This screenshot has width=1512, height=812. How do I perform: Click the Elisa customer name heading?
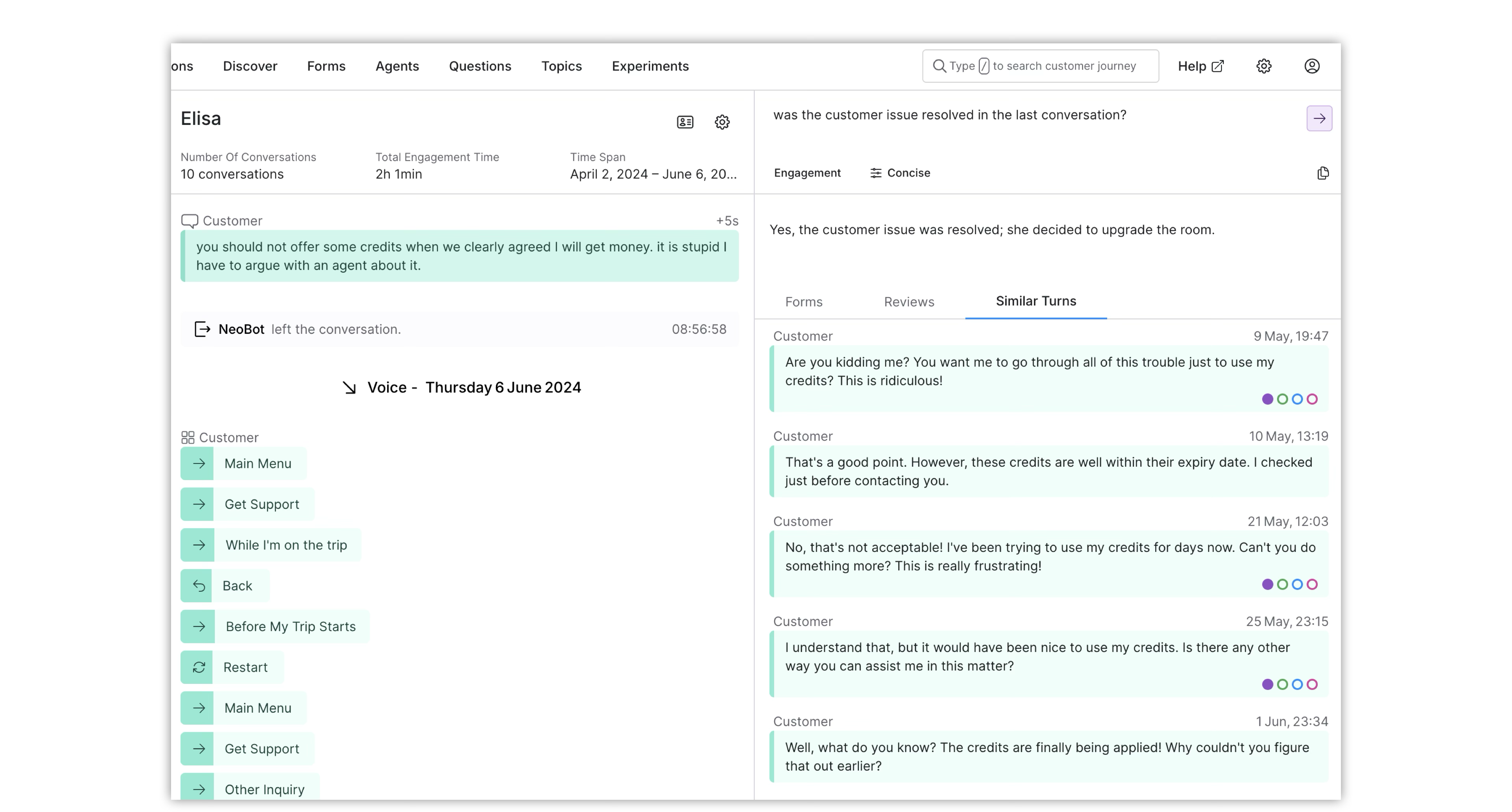coord(201,119)
